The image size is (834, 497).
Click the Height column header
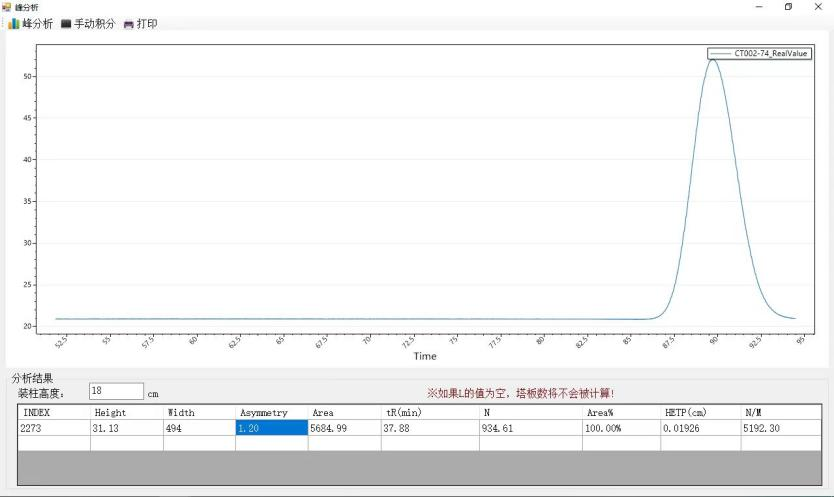pos(126,412)
